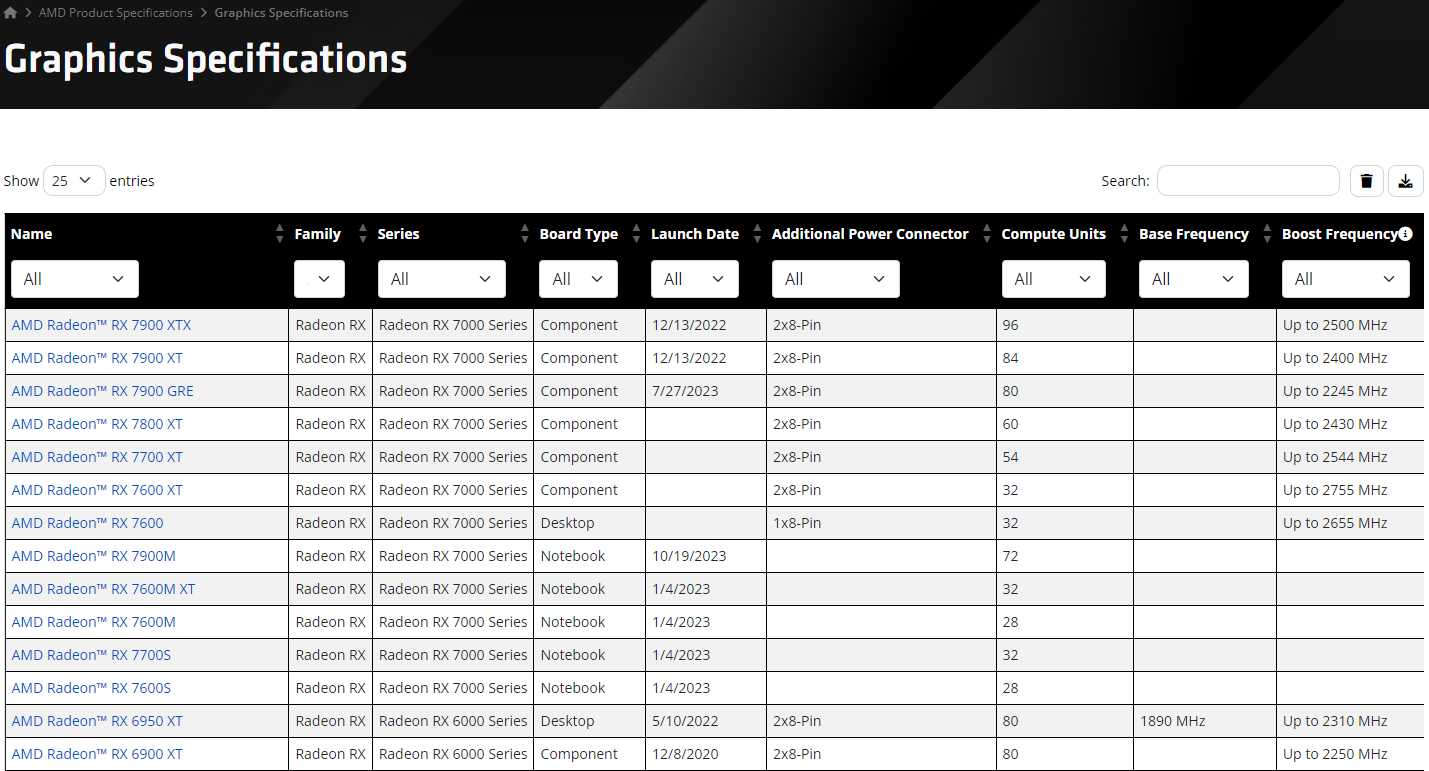Click the Compute Units column header text

coord(1054,234)
